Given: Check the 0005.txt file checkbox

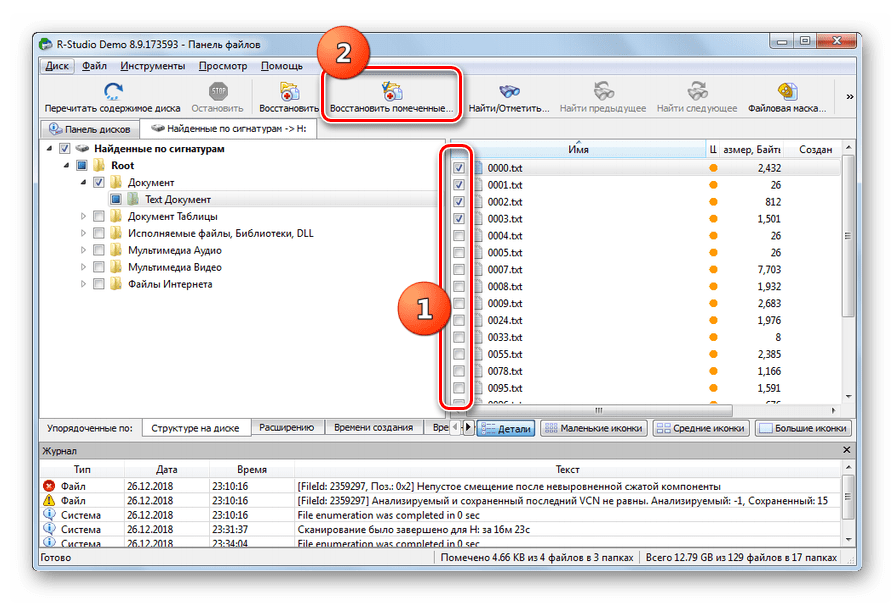Looking at the screenshot, I should tap(459, 252).
